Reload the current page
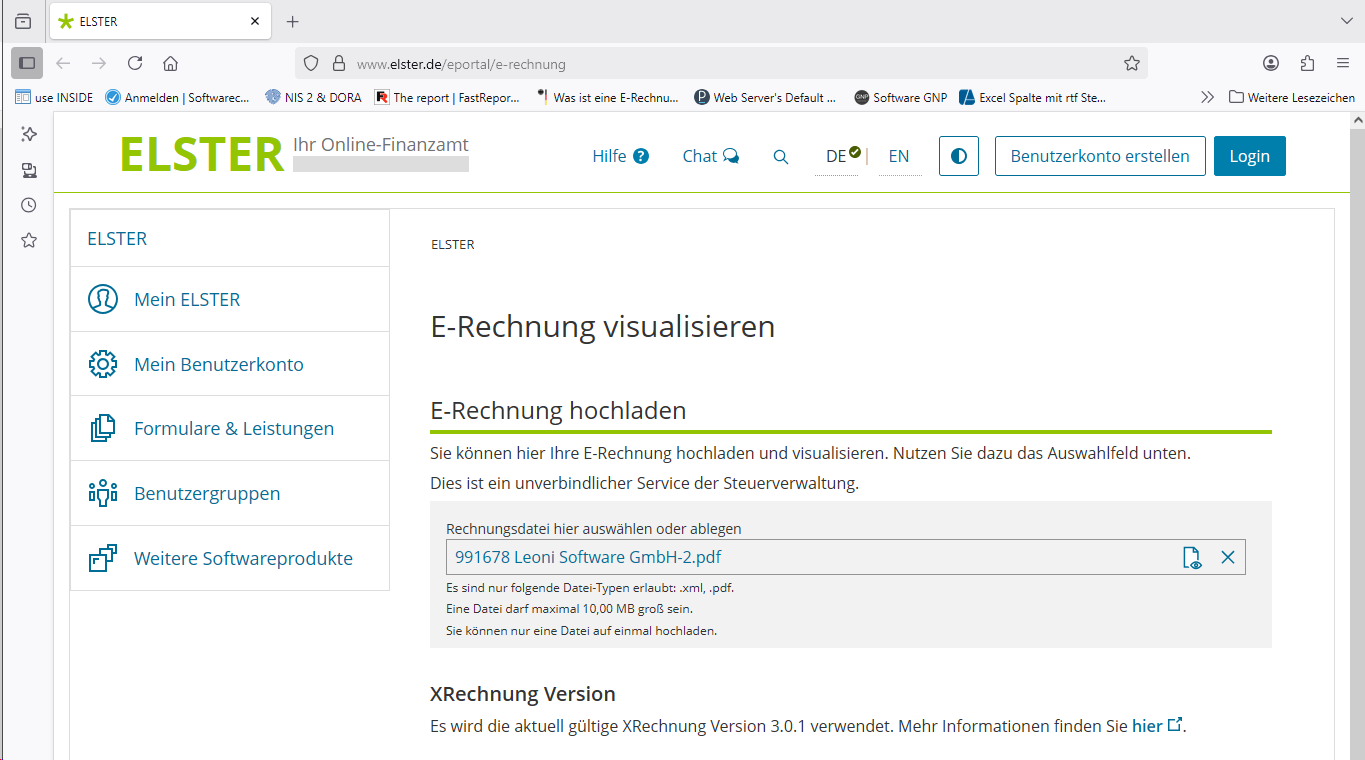Image resolution: width=1365 pixels, height=760 pixels. [x=135, y=63]
